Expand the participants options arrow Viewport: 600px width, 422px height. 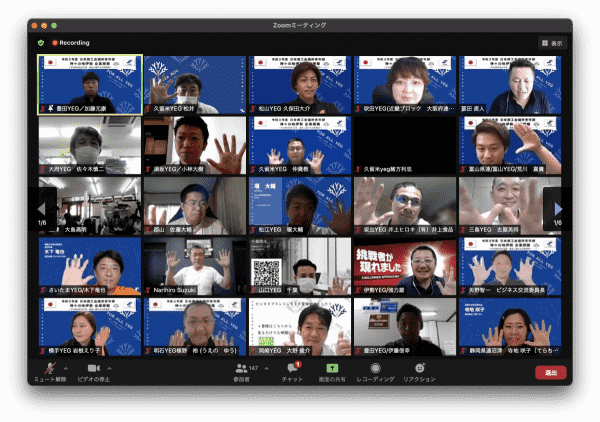267,368
